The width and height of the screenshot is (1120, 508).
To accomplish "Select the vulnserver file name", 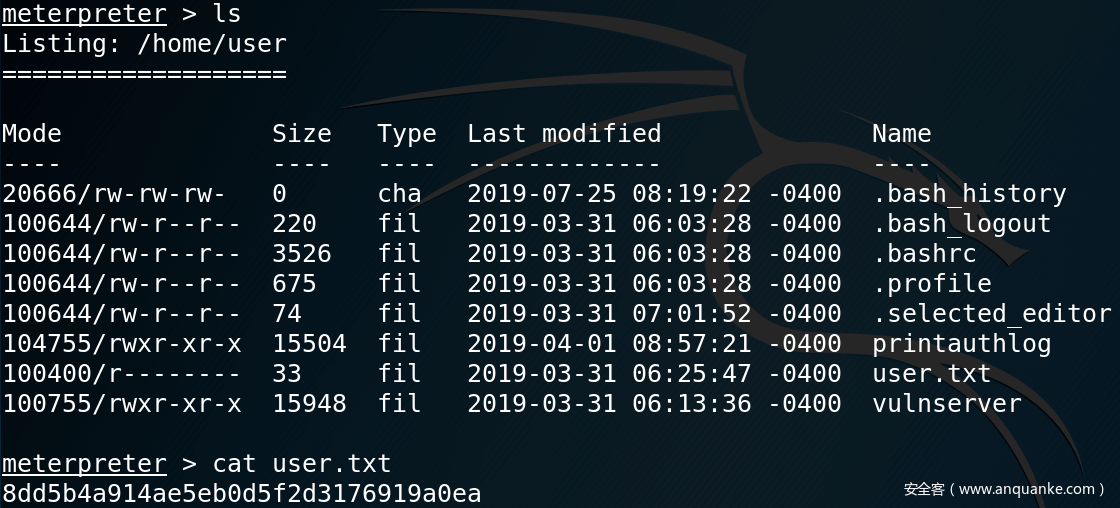I will pyautogui.click(x=946, y=404).
